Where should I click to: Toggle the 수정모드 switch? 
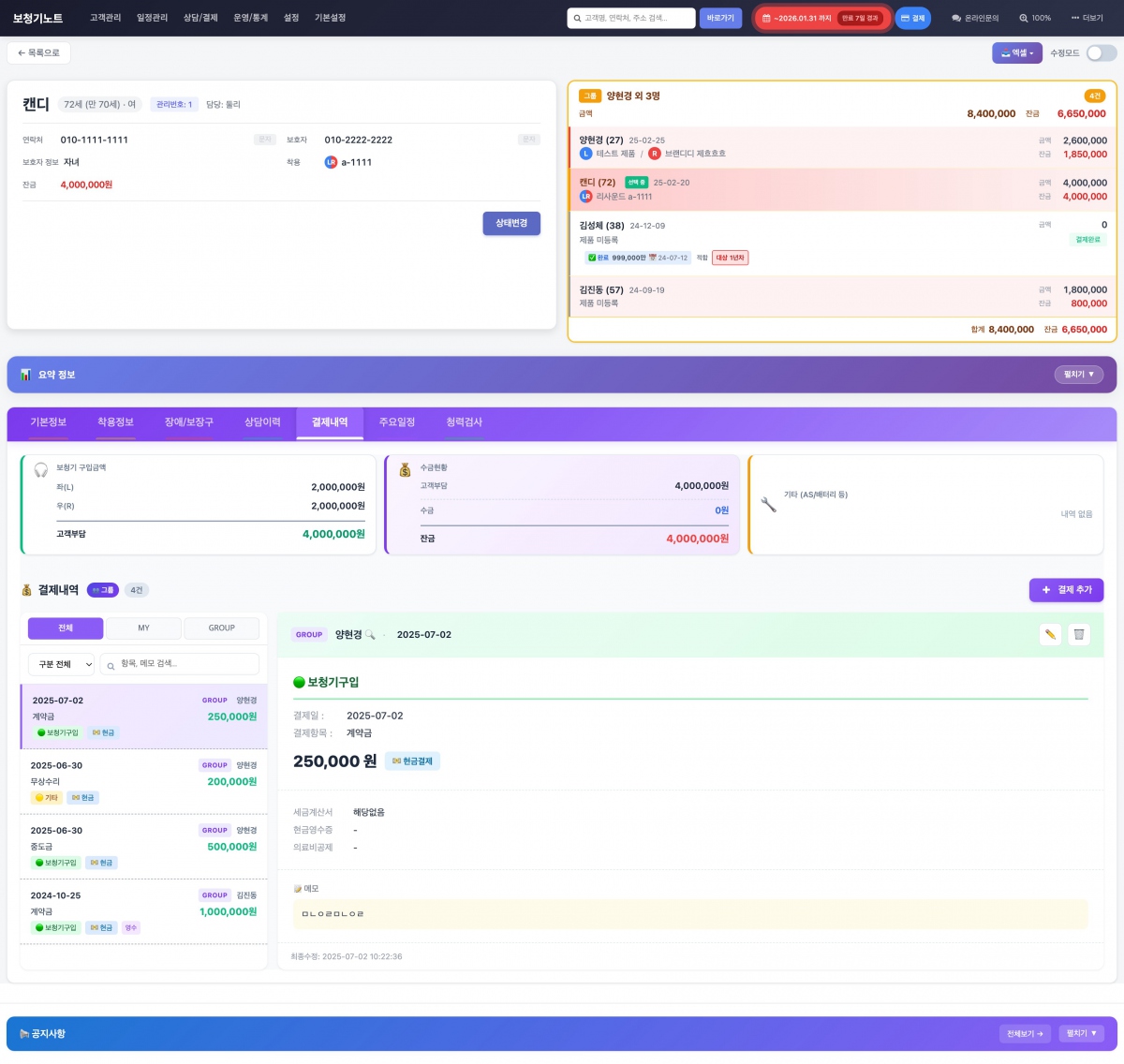tap(1101, 53)
